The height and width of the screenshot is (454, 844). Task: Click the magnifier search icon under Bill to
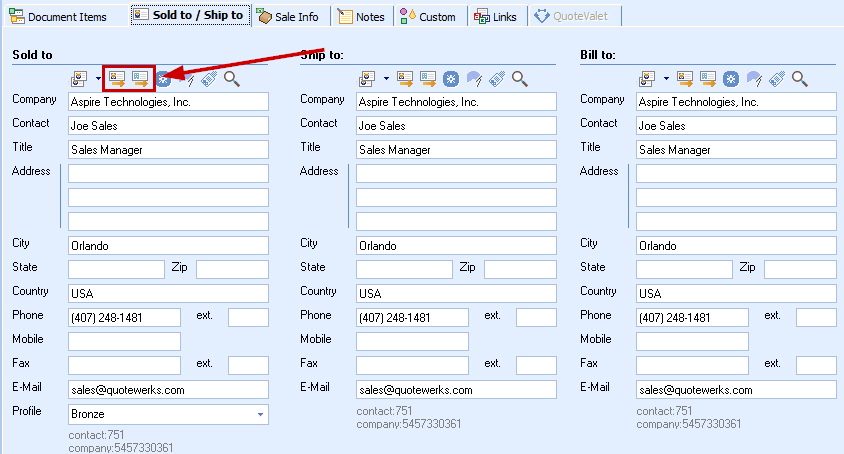(799, 78)
